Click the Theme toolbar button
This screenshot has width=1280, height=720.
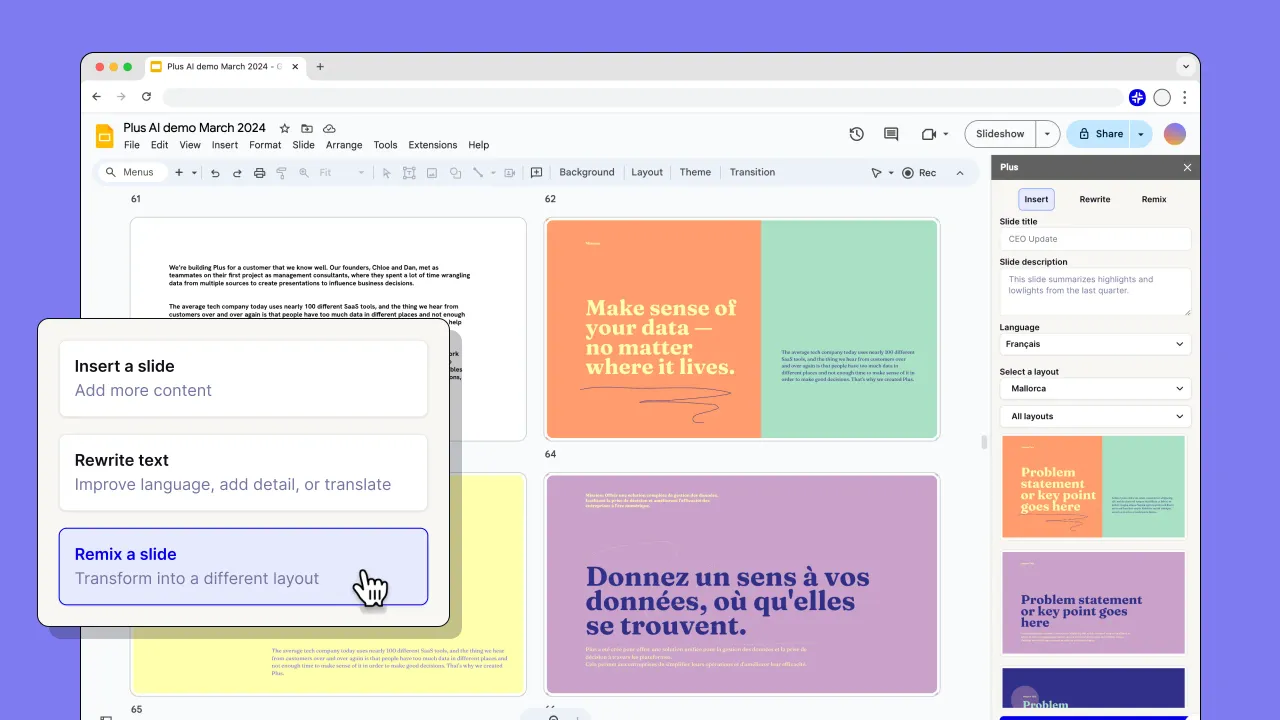(x=695, y=172)
